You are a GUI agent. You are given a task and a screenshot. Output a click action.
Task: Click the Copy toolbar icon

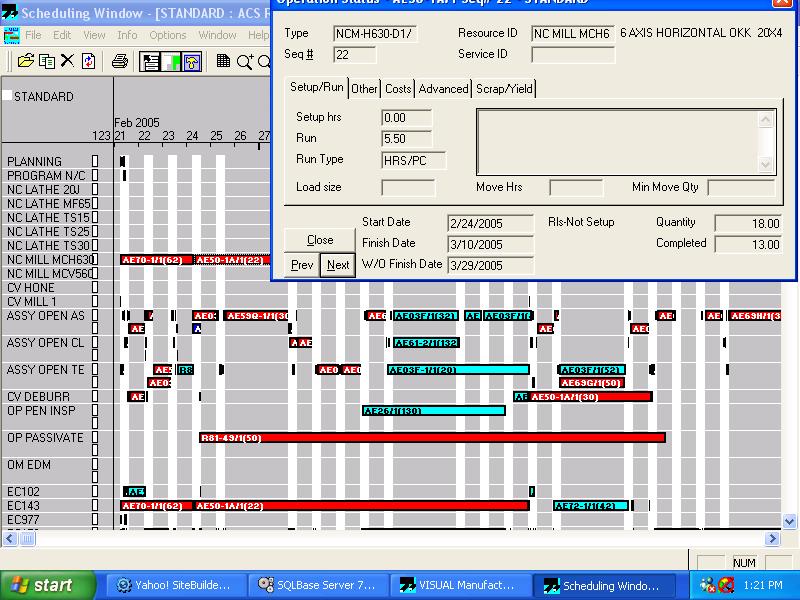click(x=46, y=62)
